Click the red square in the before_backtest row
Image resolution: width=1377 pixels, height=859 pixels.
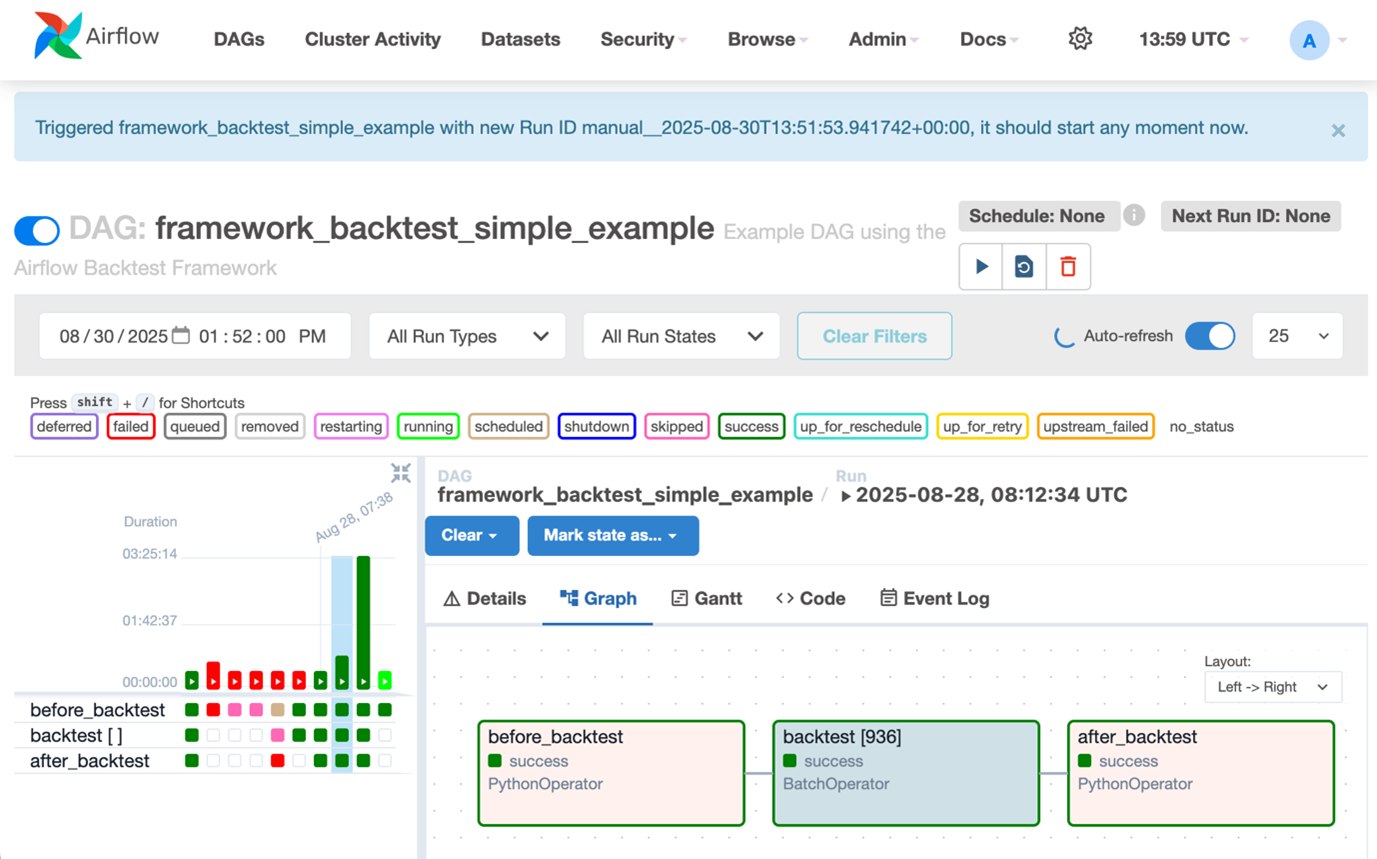(213, 710)
